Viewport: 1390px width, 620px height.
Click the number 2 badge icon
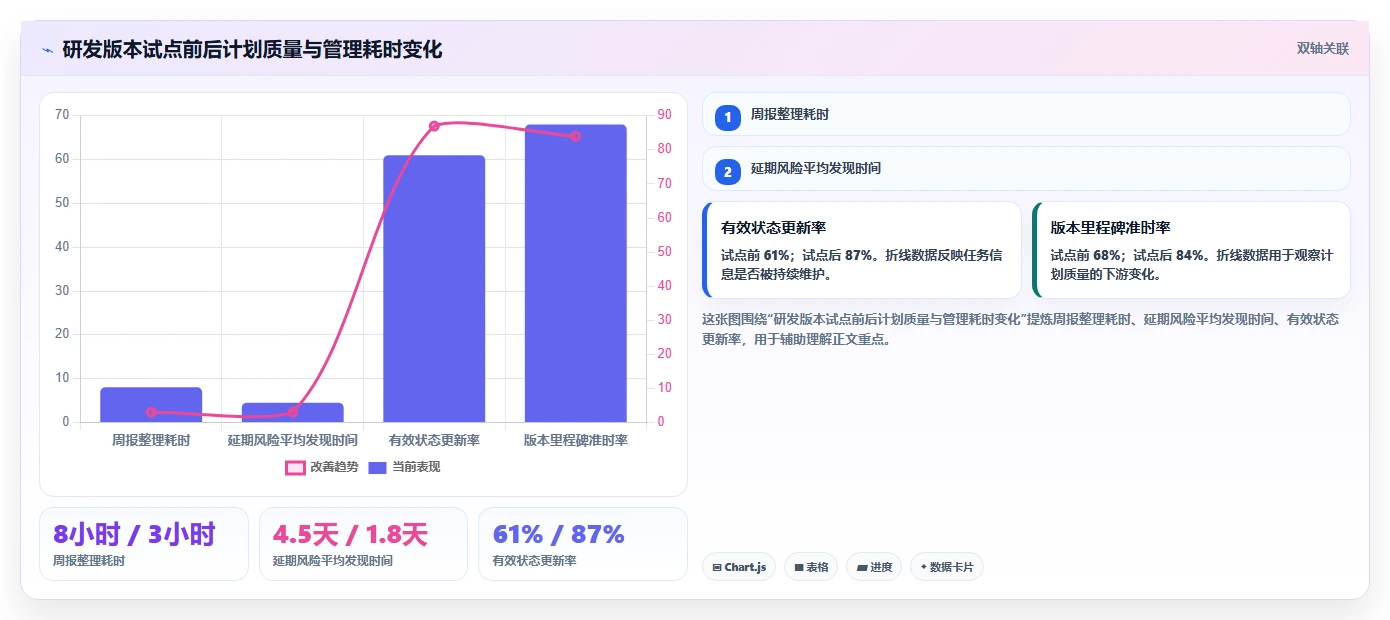click(x=728, y=172)
